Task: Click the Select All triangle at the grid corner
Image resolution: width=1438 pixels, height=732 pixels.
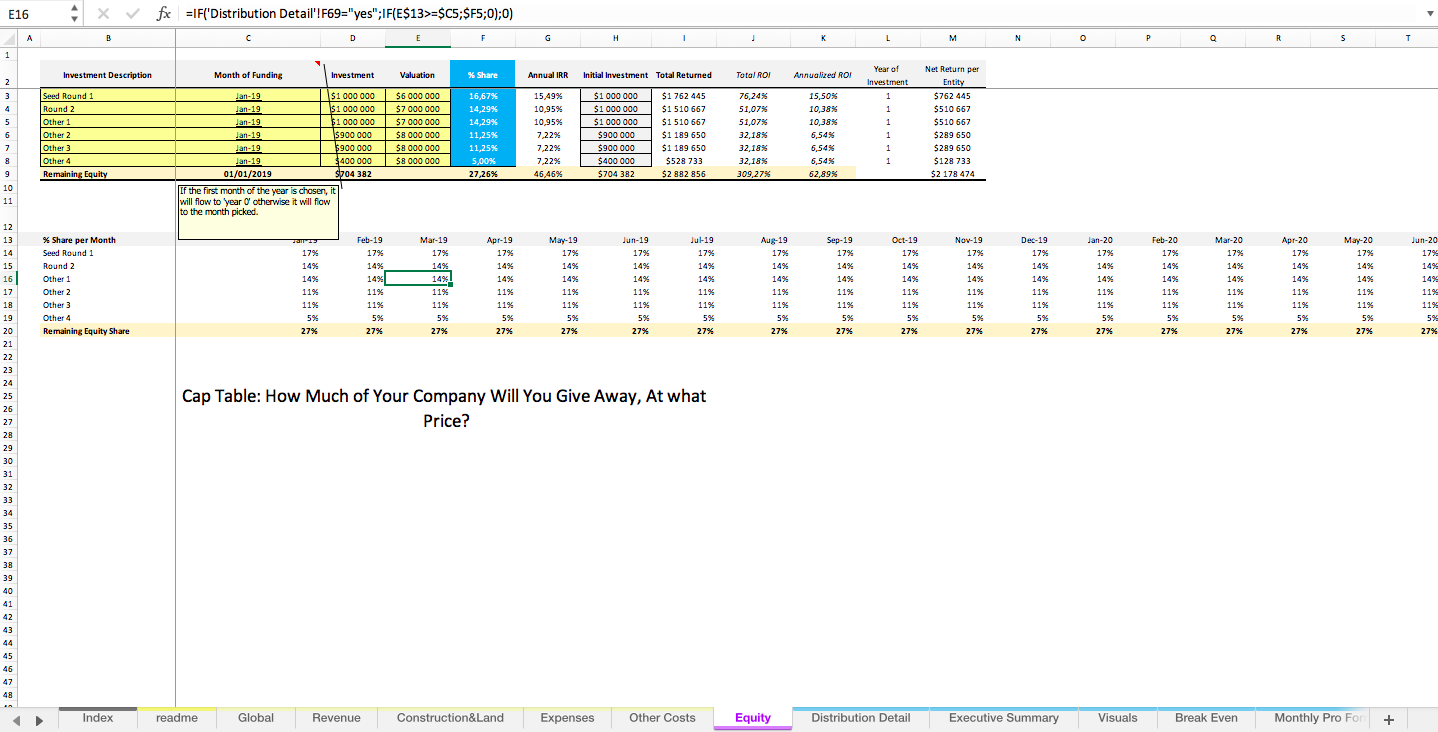Action: coord(9,38)
